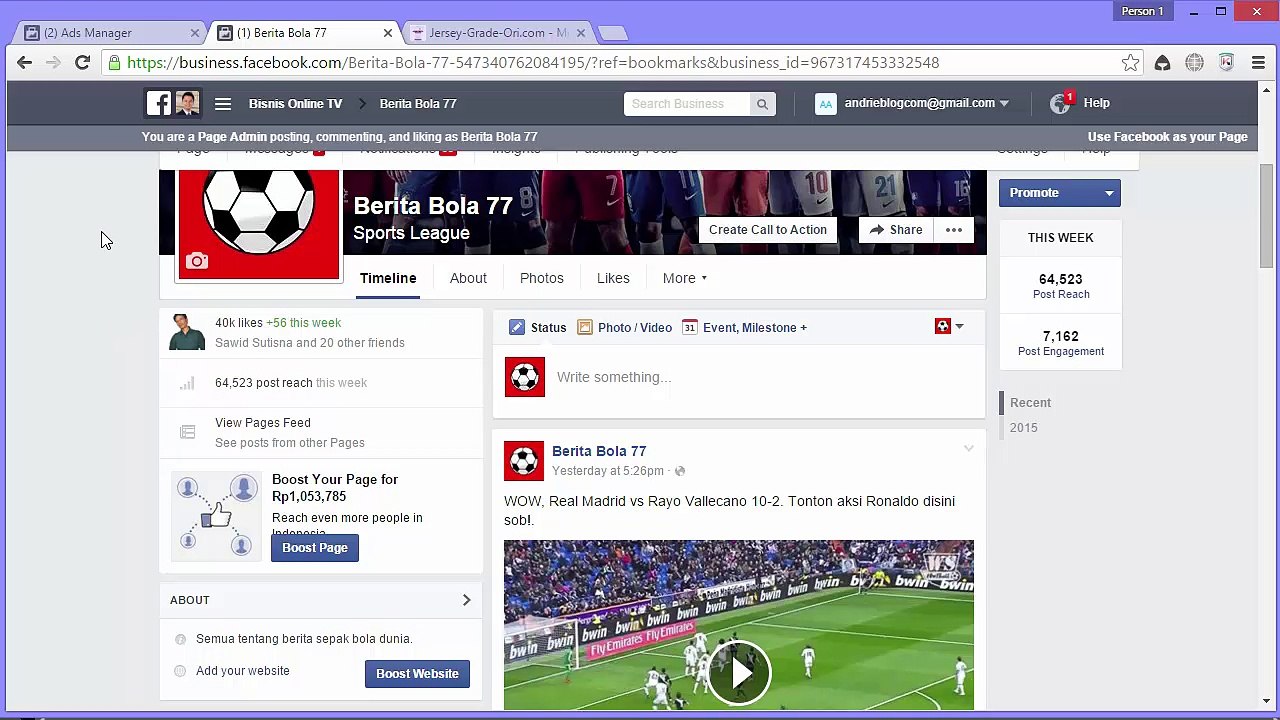Open the post-as identity selector dropdown
The image size is (1280, 720).
coord(949,326)
